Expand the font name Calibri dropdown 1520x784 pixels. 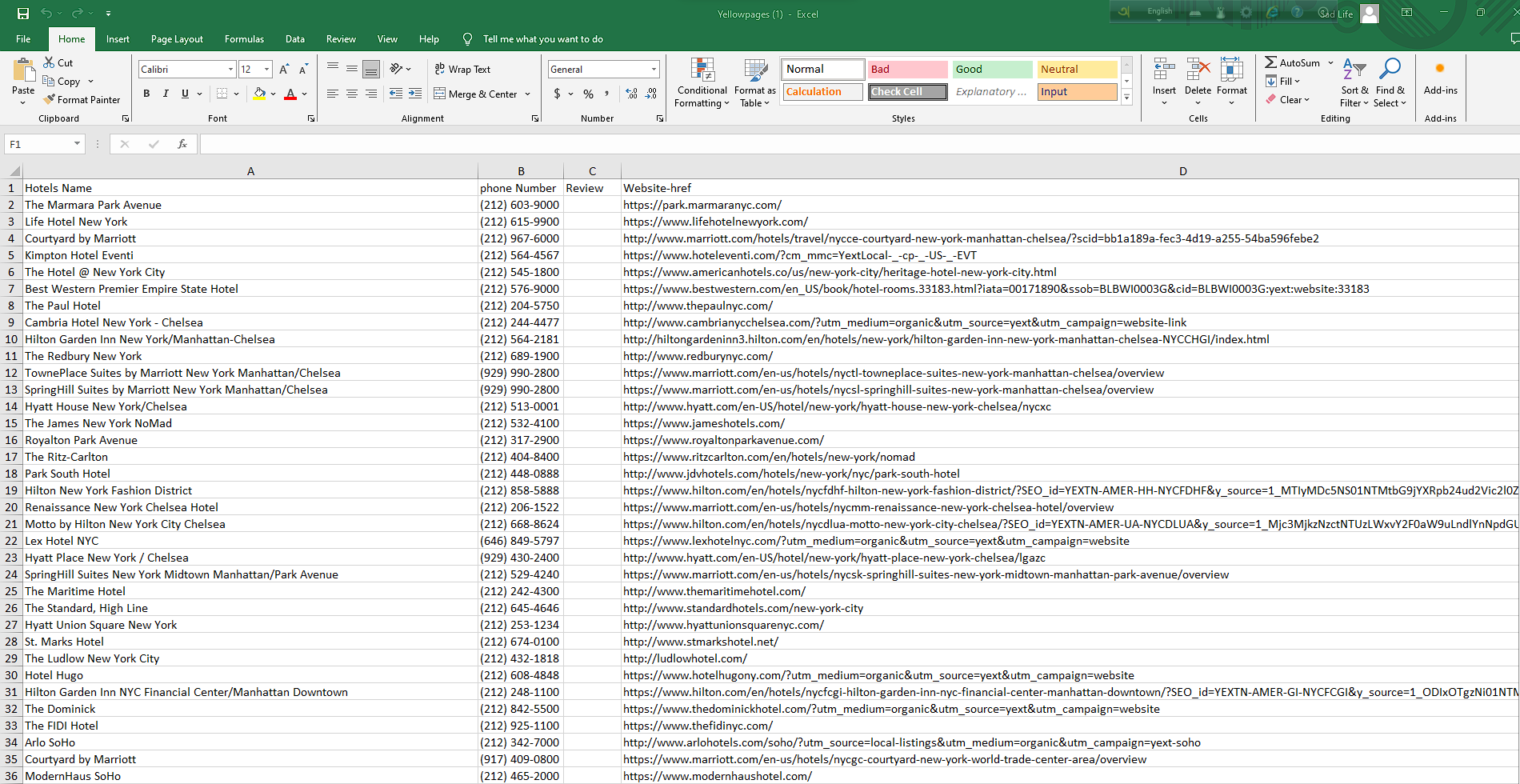coord(230,70)
